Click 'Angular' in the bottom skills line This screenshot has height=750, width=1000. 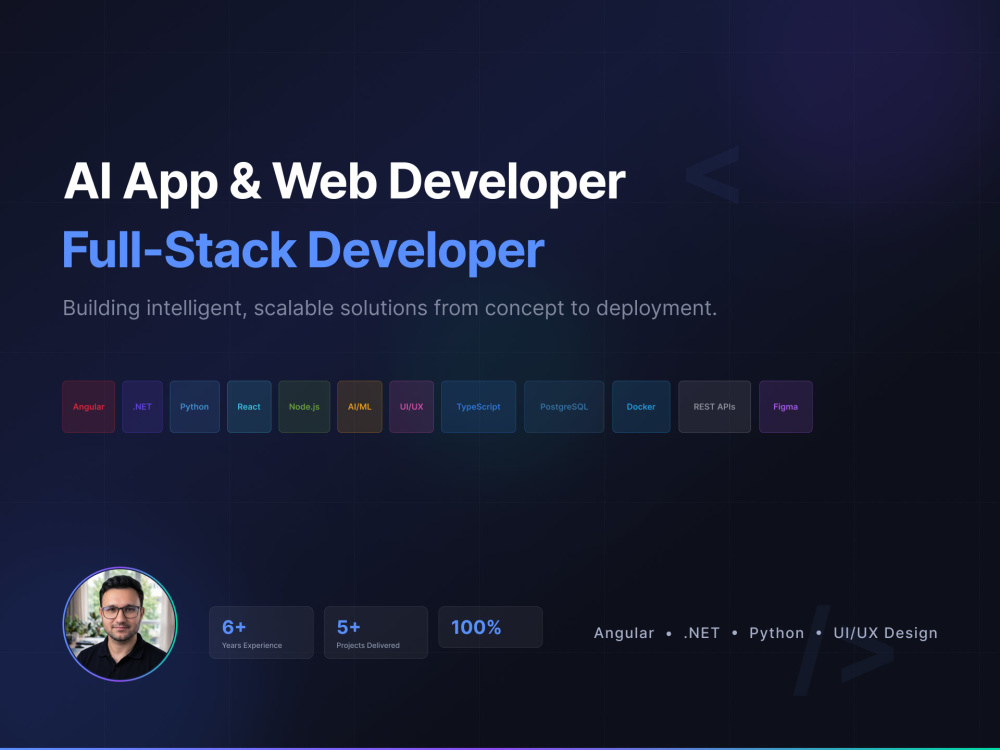coord(624,633)
